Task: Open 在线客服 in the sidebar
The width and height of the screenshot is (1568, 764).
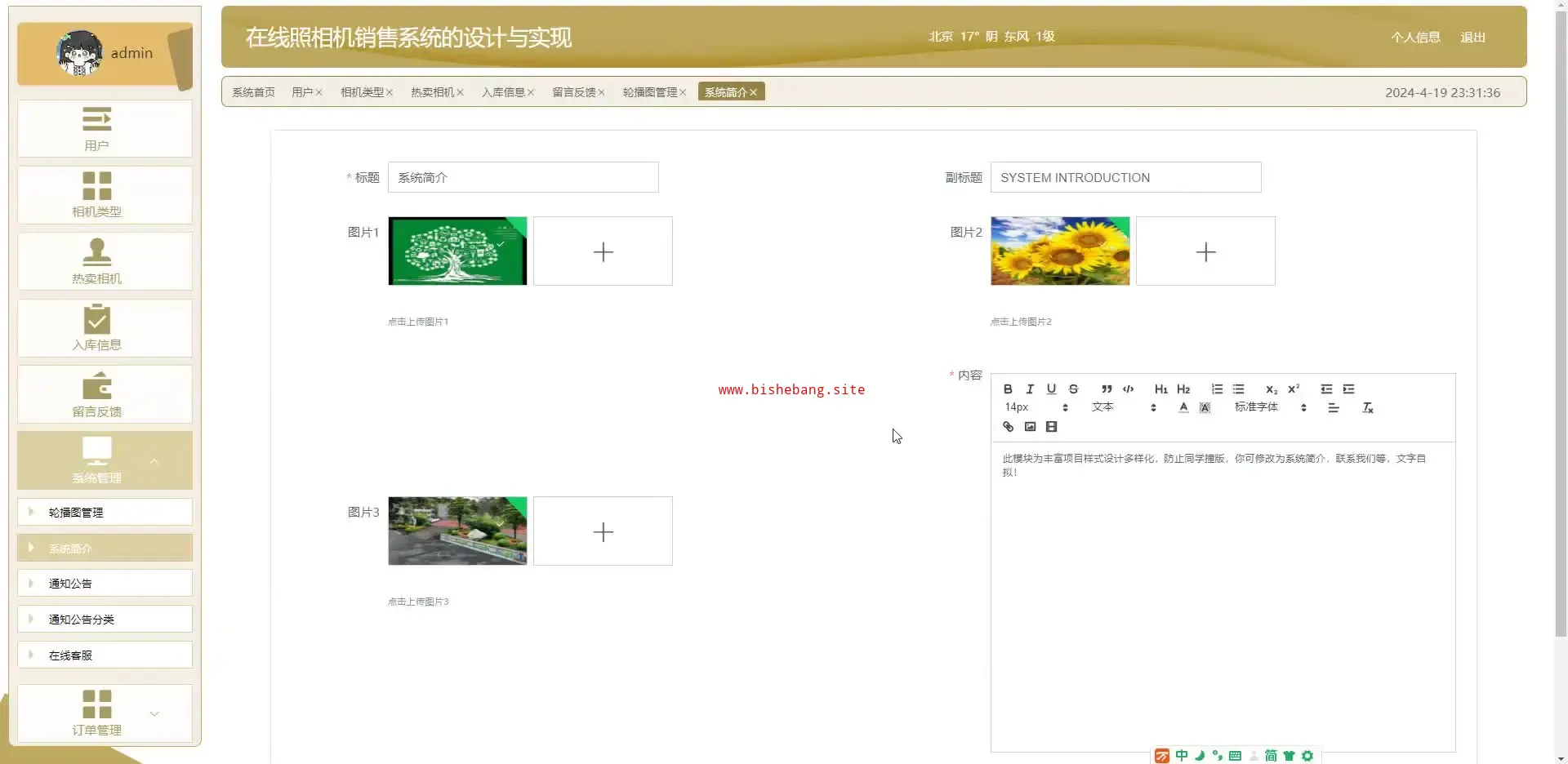Action: [105, 655]
